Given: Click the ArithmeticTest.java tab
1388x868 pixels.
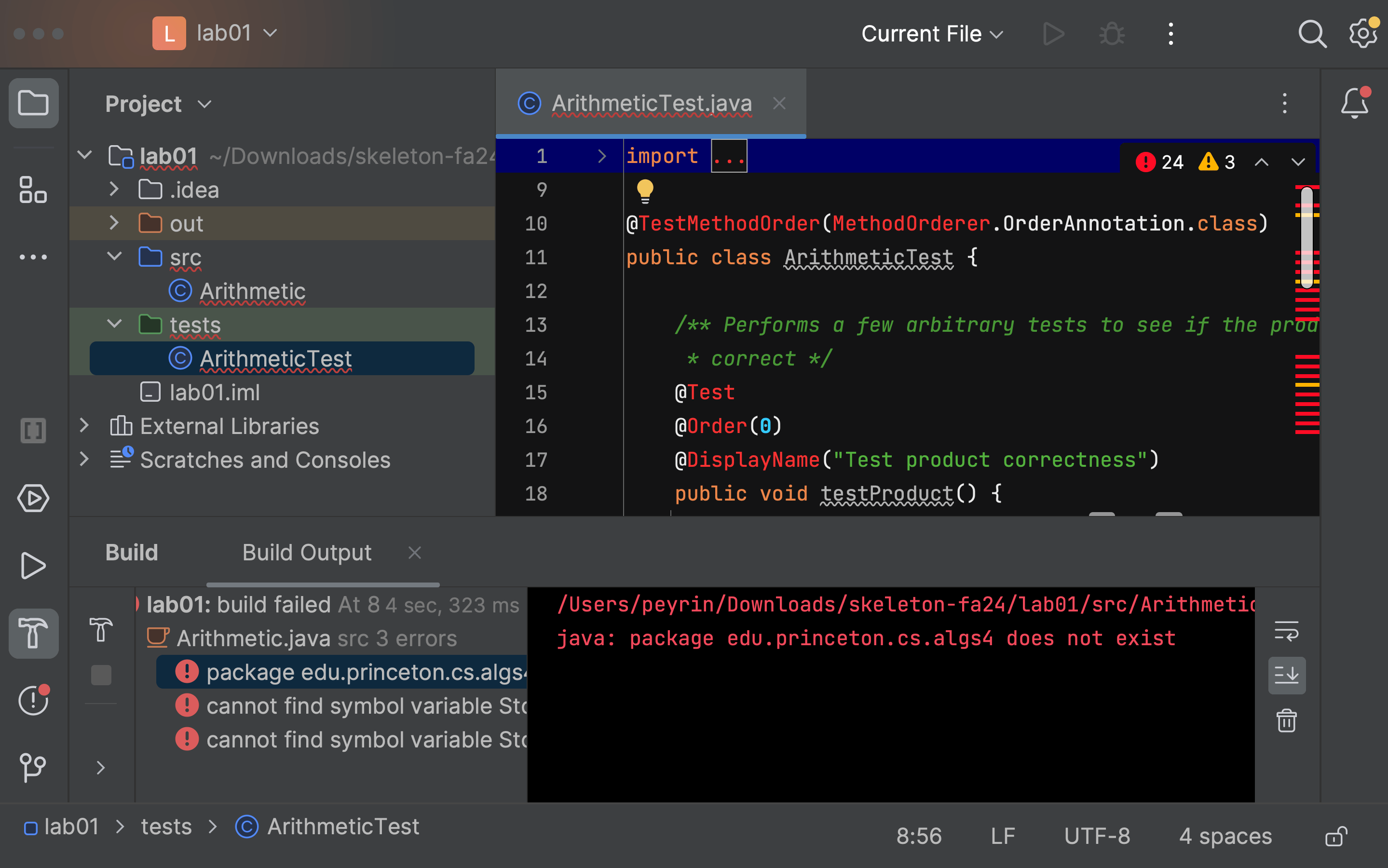Looking at the screenshot, I should [651, 102].
